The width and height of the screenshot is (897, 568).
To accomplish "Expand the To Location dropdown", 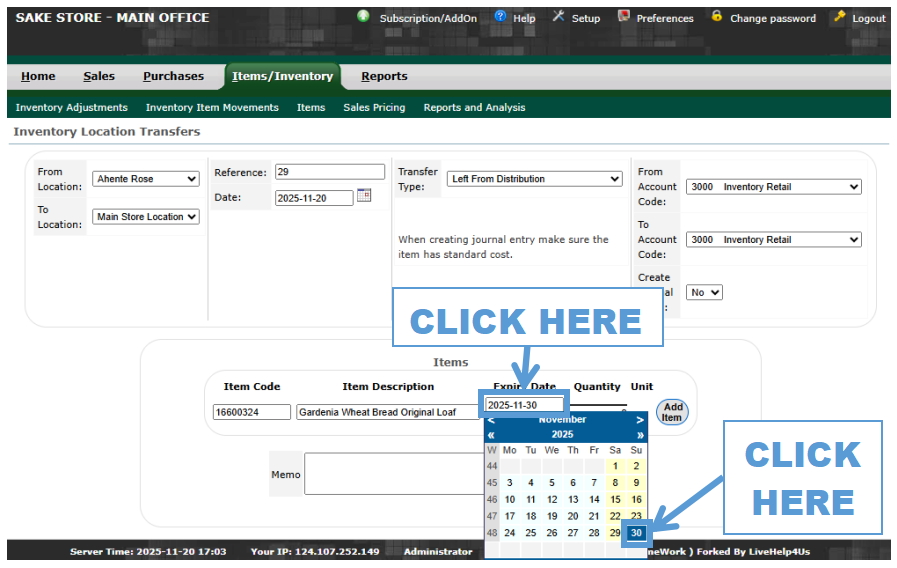I will (x=146, y=217).
